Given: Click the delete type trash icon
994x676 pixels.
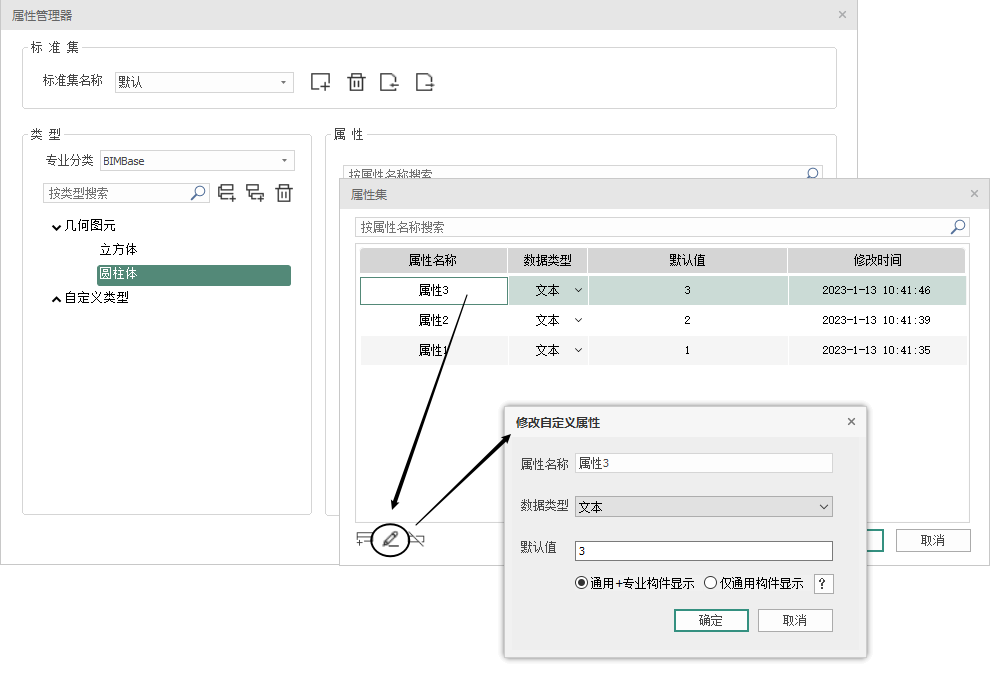Looking at the screenshot, I should [x=284, y=193].
